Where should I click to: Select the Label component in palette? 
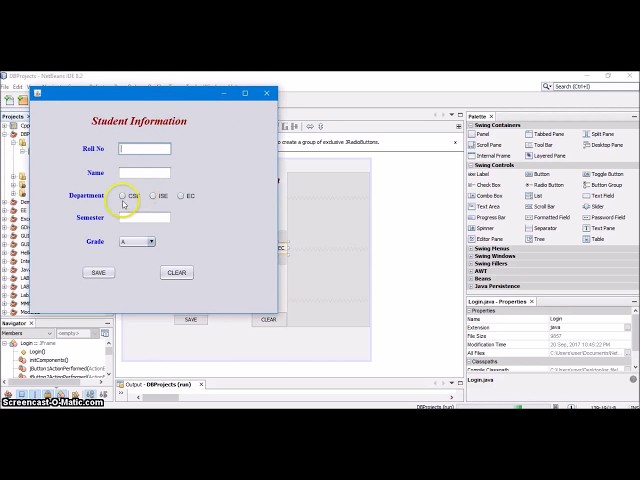tap(478, 174)
